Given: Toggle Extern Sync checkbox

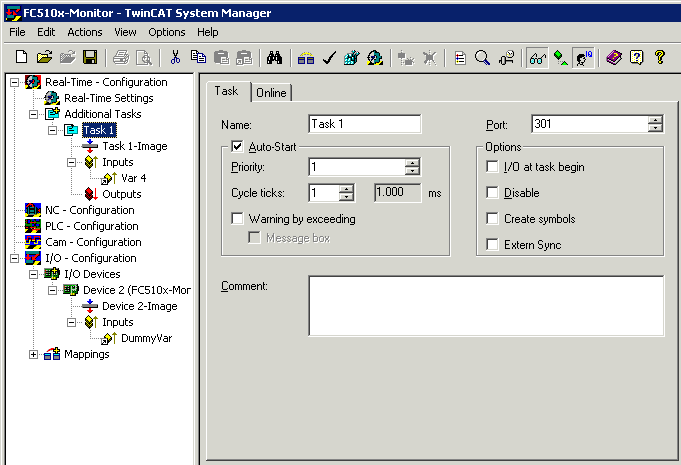Looking at the screenshot, I should click(x=492, y=244).
